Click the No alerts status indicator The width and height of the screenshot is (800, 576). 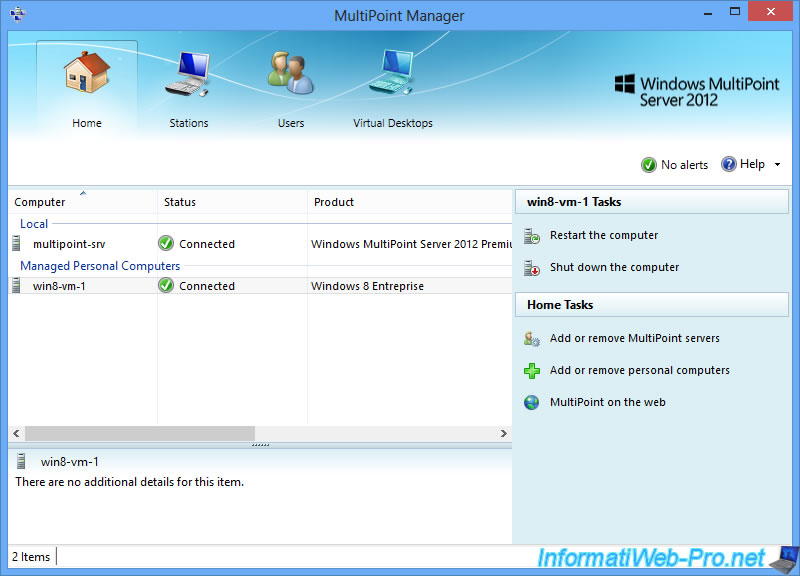click(x=674, y=165)
